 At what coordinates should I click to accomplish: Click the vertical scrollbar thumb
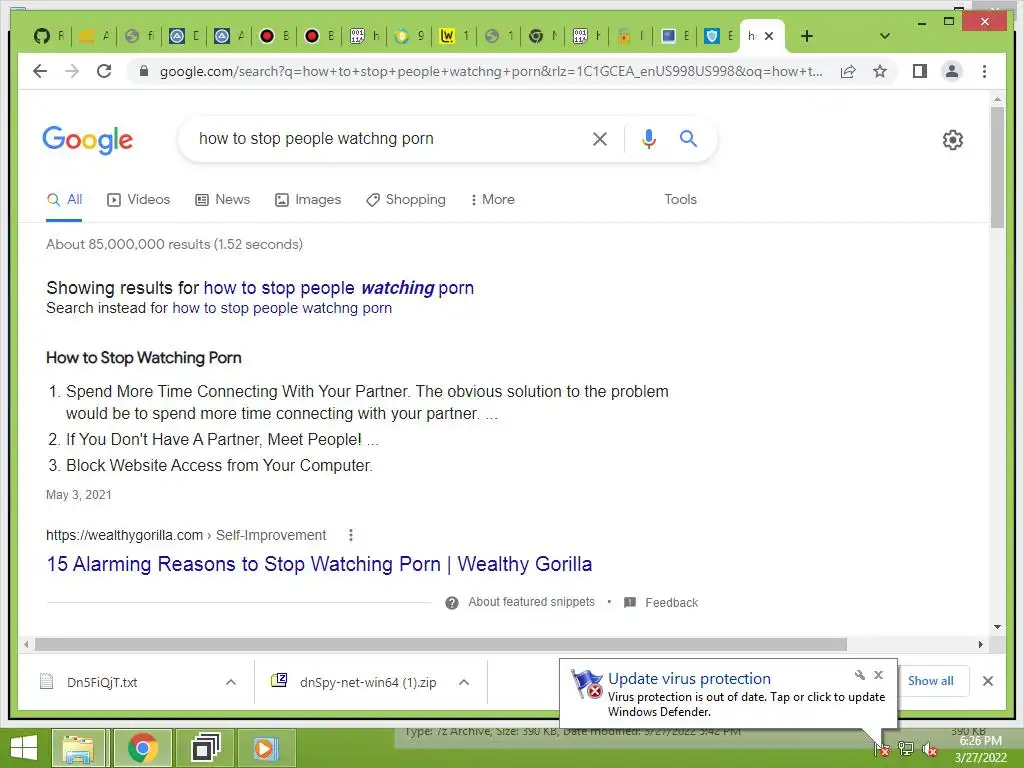tap(997, 167)
